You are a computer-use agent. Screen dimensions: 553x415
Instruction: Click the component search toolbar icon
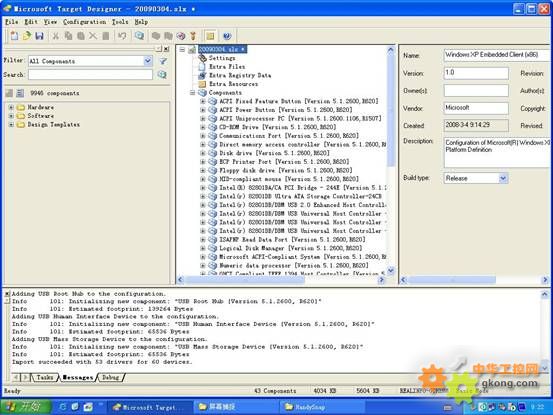[x=139, y=36]
